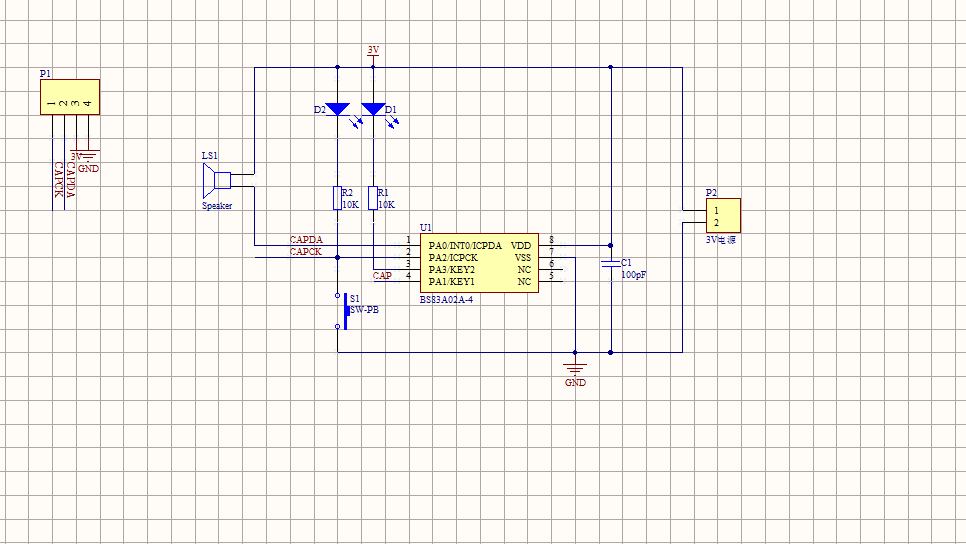Viewport: 966px width, 544px height.
Task: Click the BS83A02A-4 part name text
Action: coord(447,299)
